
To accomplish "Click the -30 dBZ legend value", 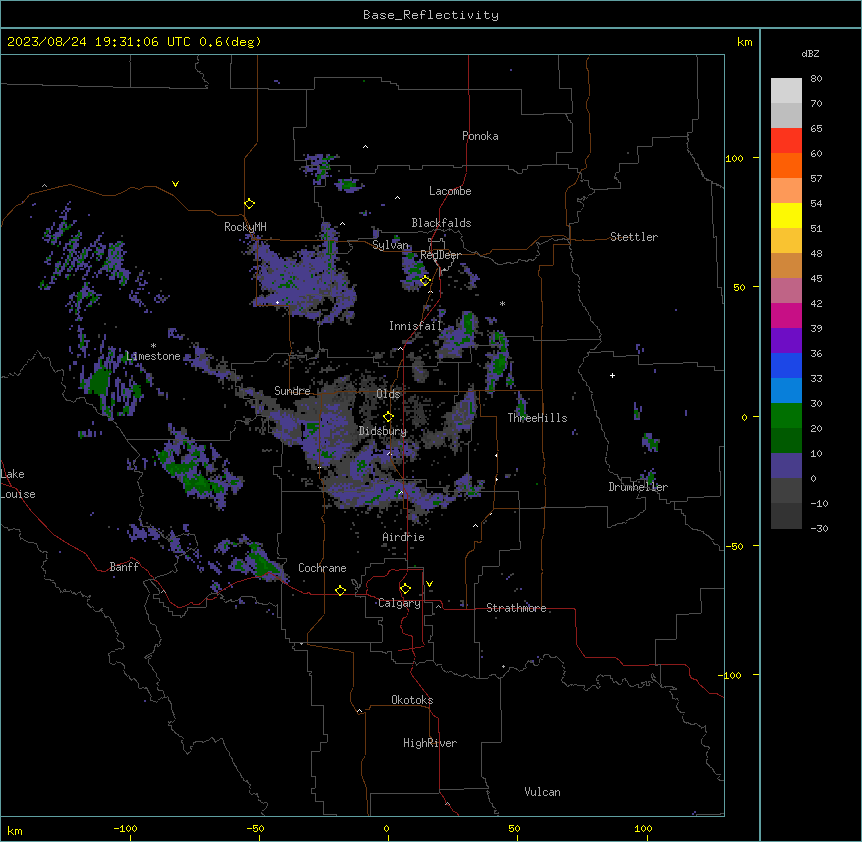I will 819,529.
